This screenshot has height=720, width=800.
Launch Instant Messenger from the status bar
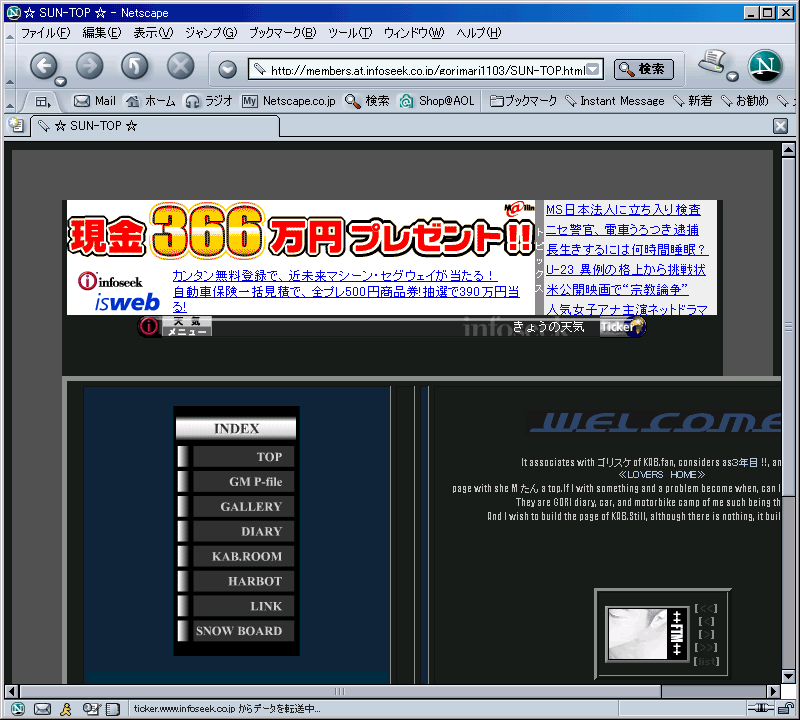pyautogui.click(x=66, y=708)
